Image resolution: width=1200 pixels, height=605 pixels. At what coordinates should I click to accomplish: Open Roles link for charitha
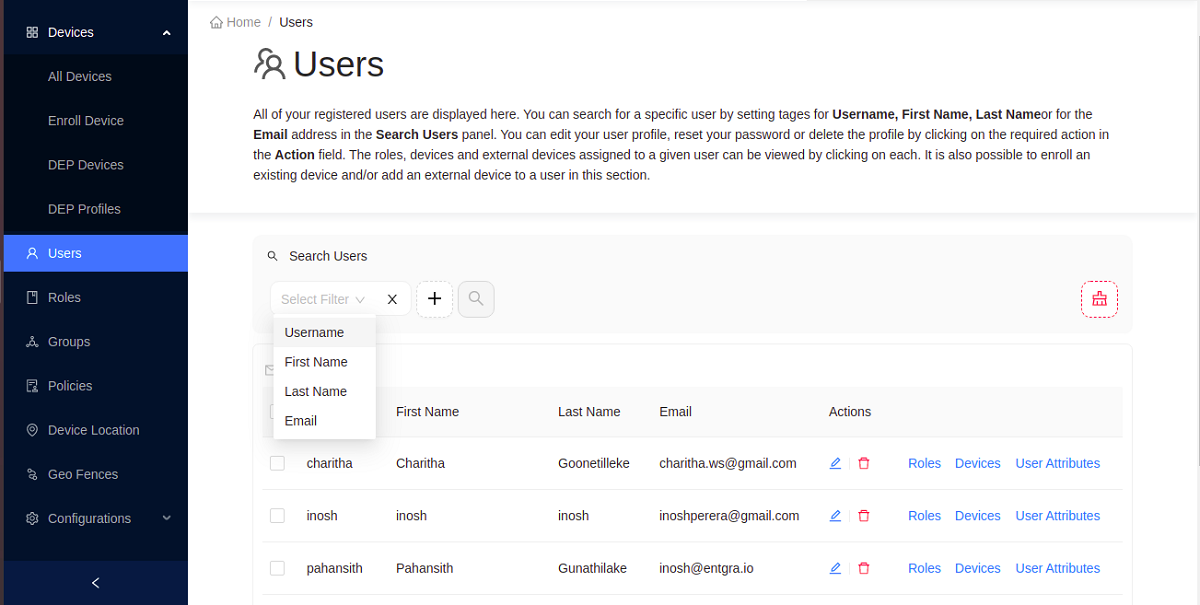(x=924, y=463)
